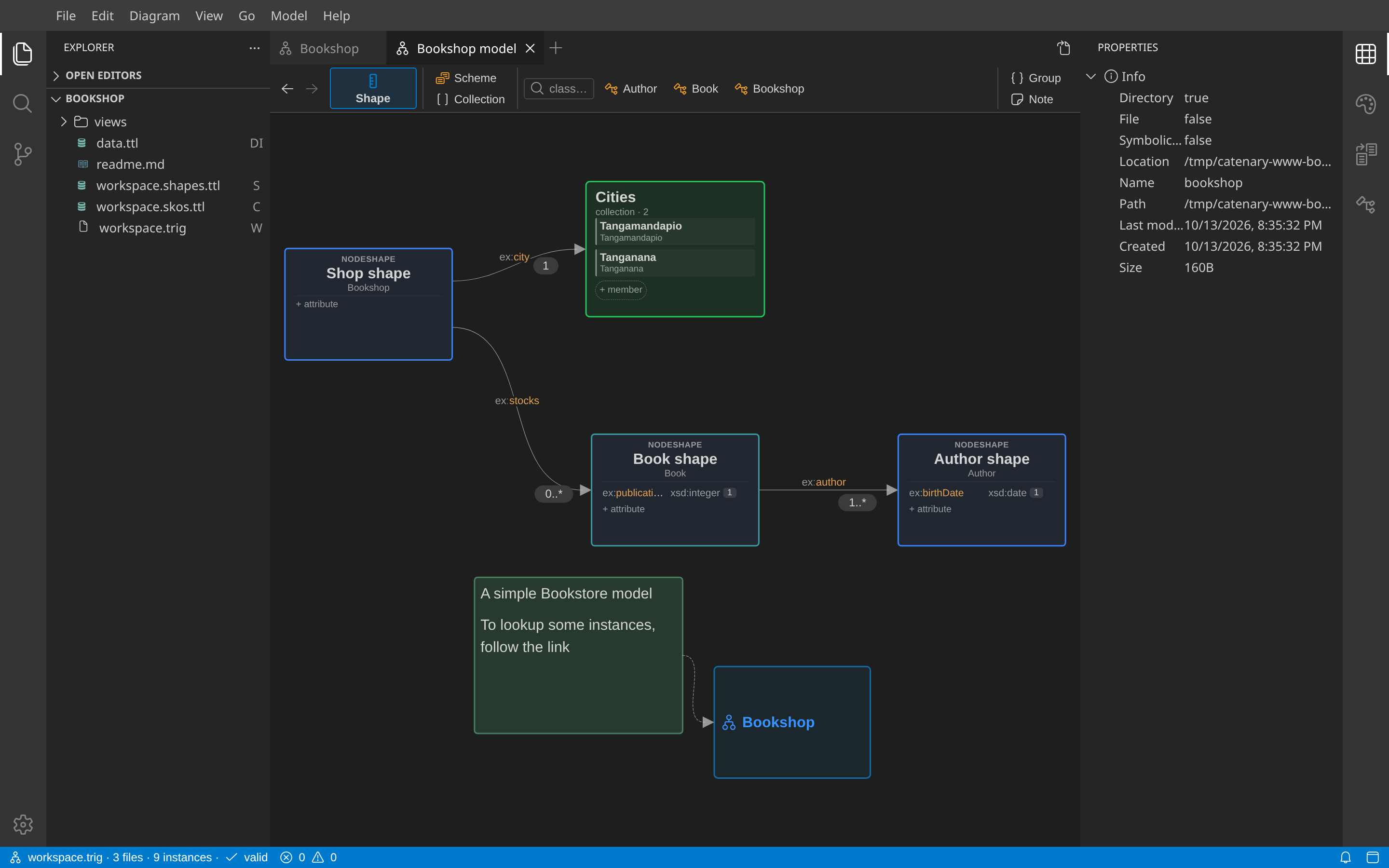Click the class search field
The height and width of the screenshot is (868, 1389).
[x=559, y=88]
